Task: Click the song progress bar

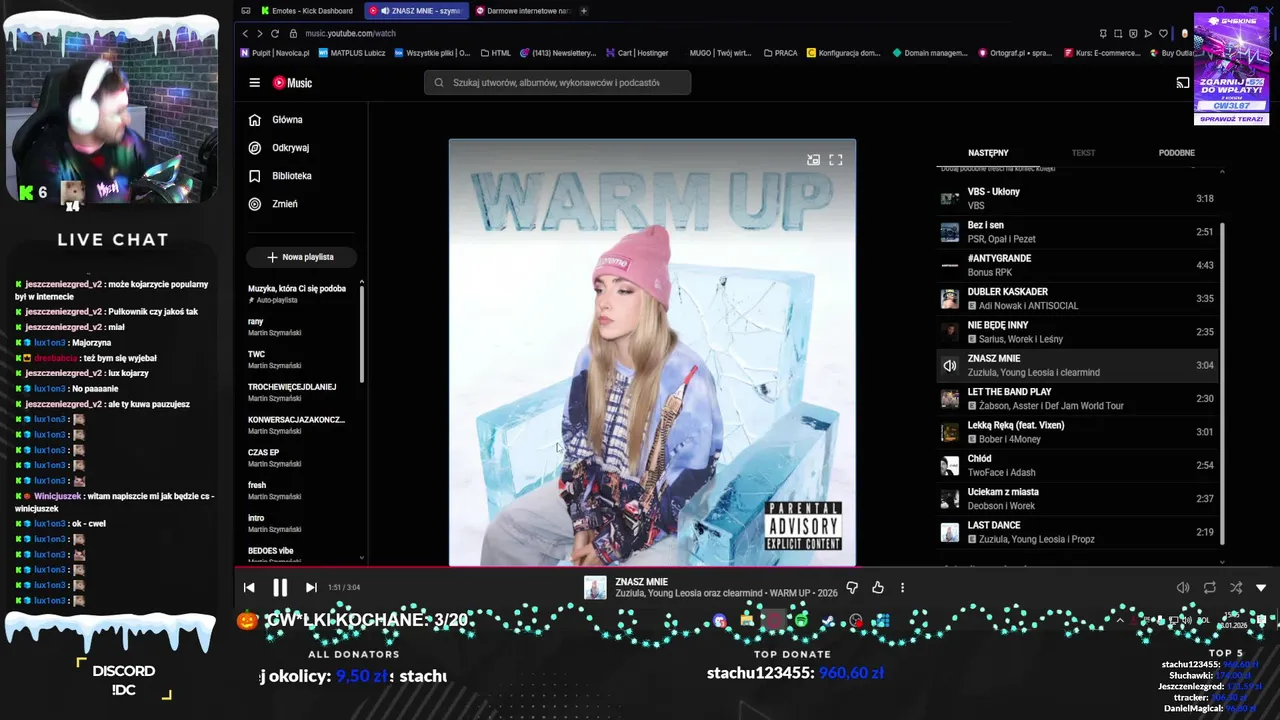Action: pos(757,568)
